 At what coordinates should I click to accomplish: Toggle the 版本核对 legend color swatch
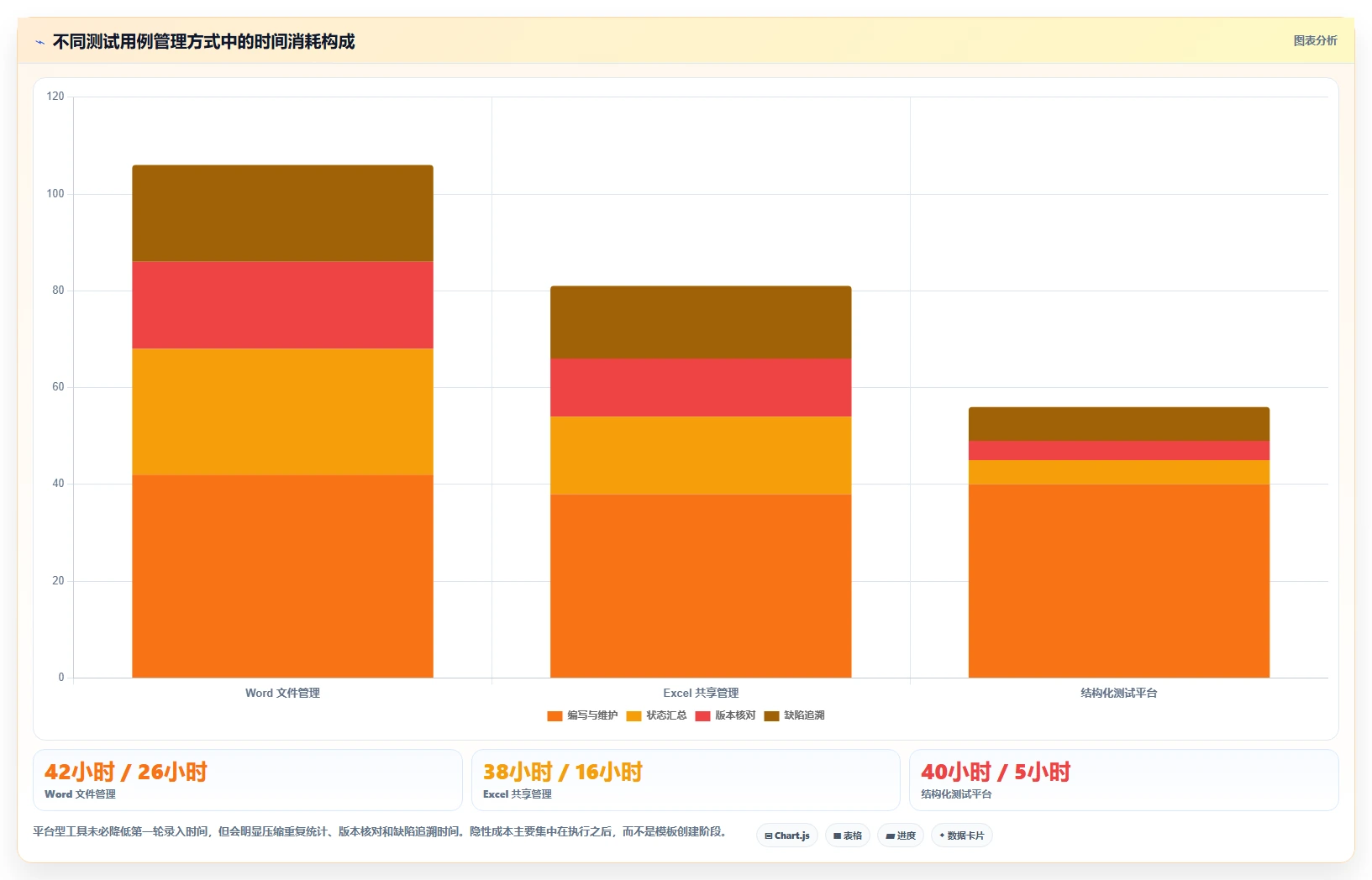pos(702,716)
